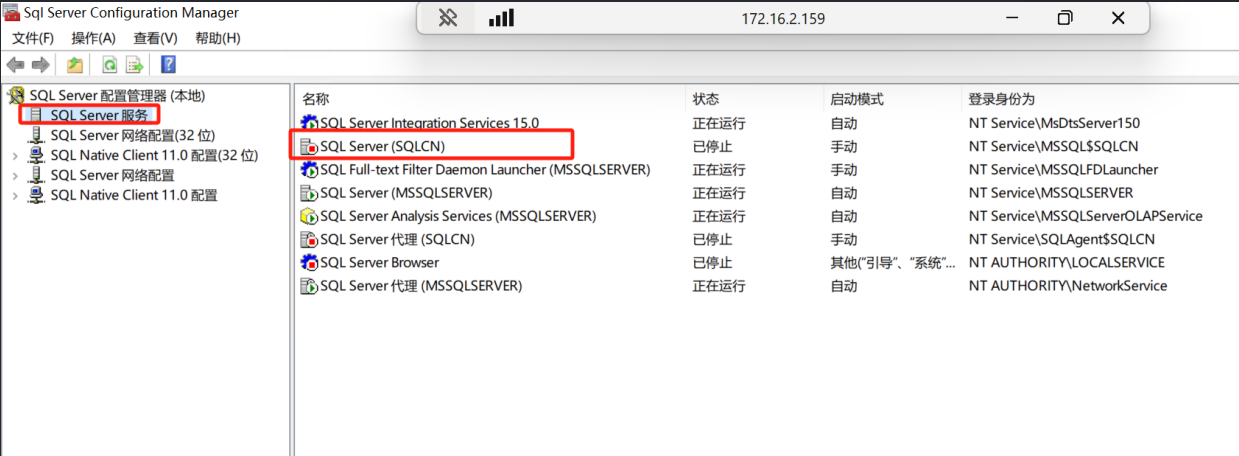Viewport: 1239px width, 456px height.
Task: Click the stopped SQL Server (SQLCN) service icon
Action: (x=309, y=146)
